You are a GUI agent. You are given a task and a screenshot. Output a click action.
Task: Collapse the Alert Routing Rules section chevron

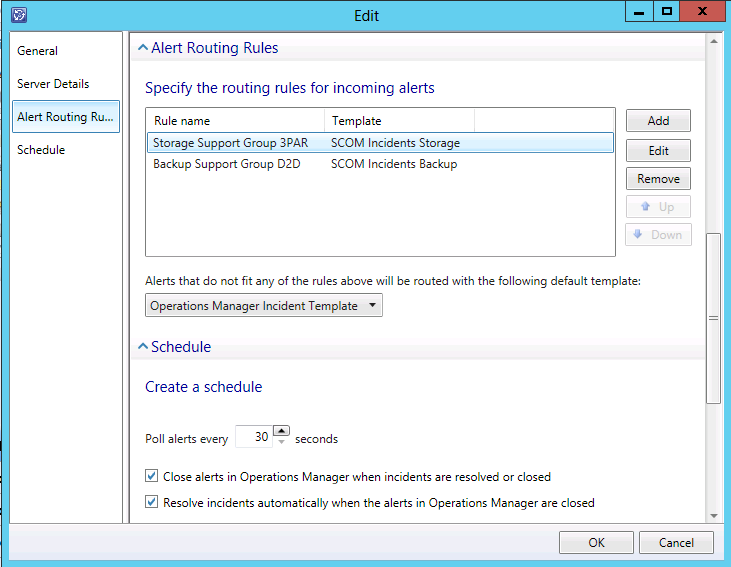(142, 48)
